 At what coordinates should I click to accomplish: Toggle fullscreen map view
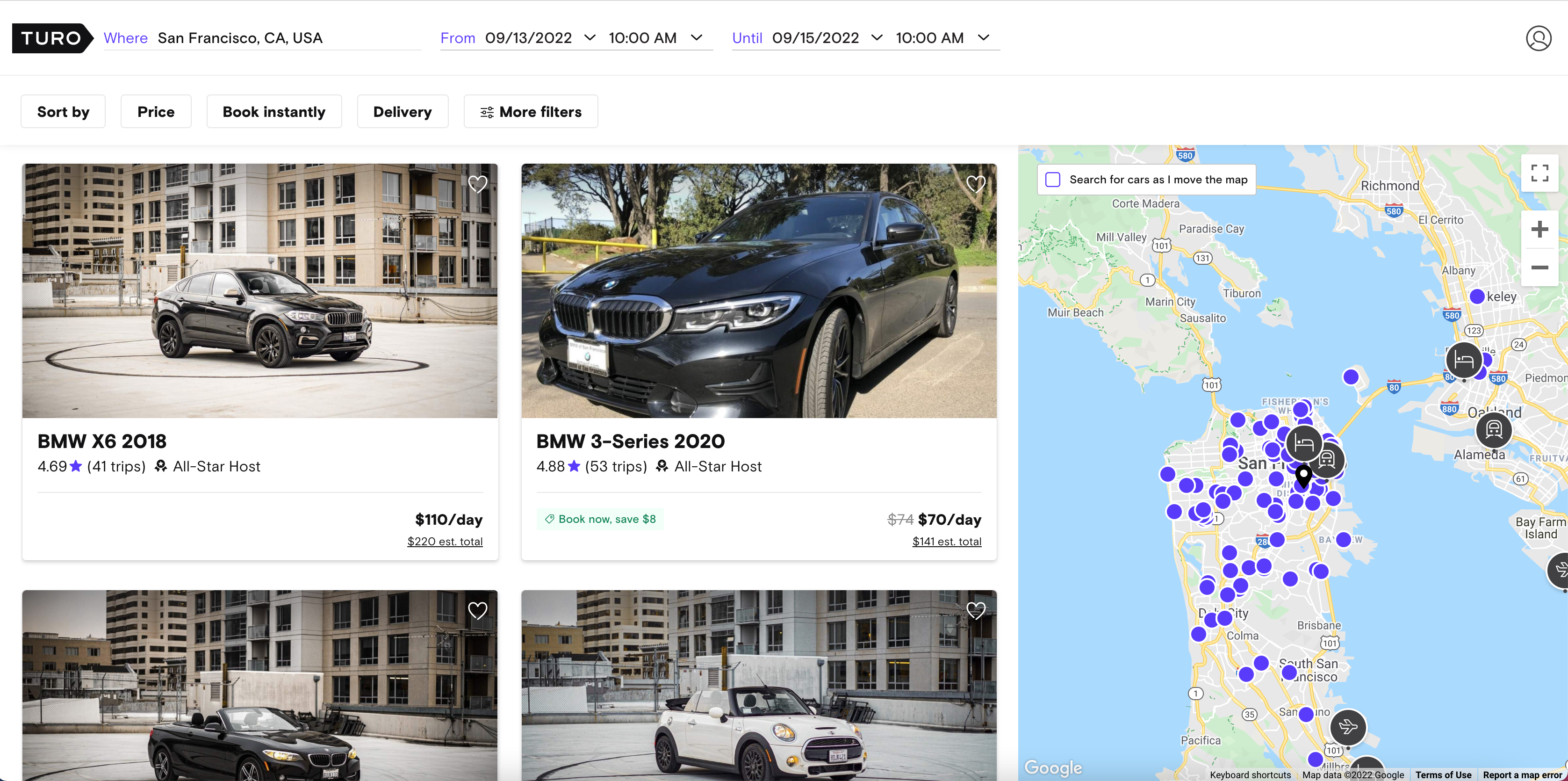1539,174
